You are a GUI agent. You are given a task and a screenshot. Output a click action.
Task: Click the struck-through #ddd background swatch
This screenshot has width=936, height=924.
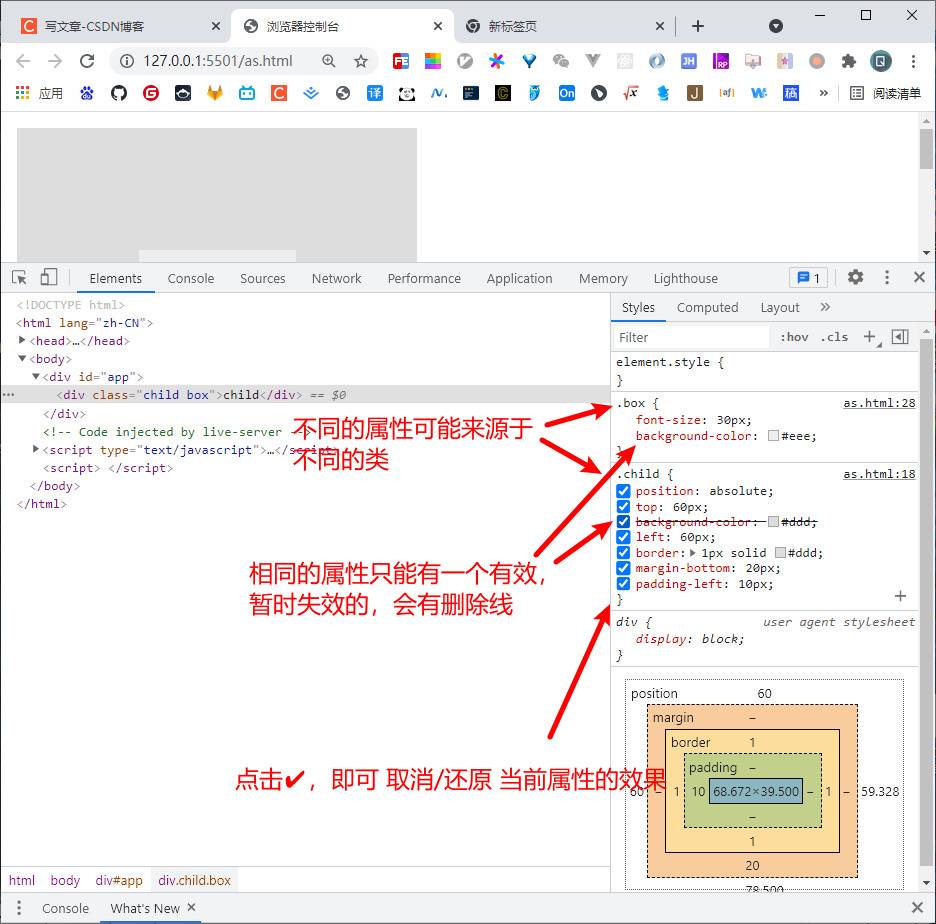tap(773, 522)
